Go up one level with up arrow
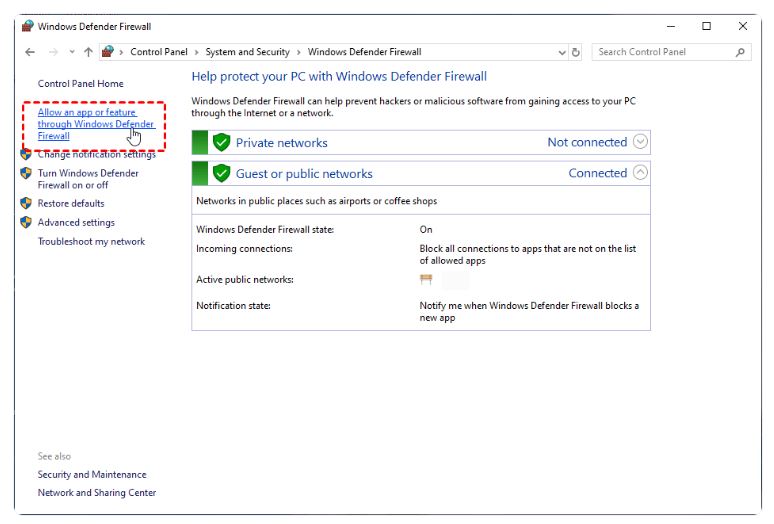Viewport: 774px width, 524px height. click(88, 52)
